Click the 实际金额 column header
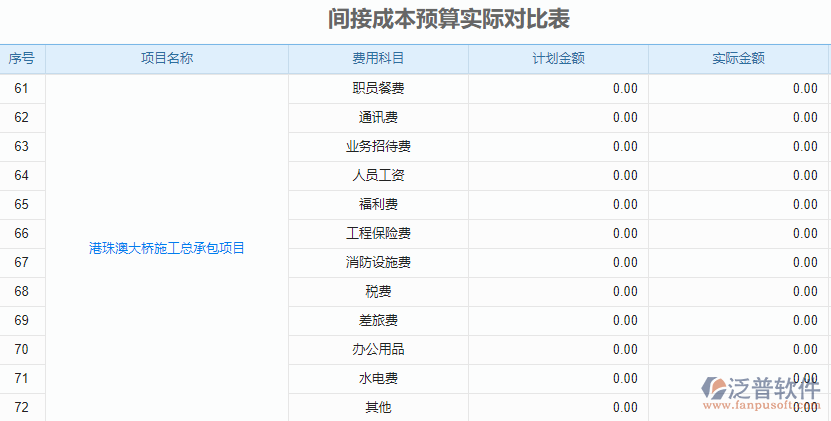 click(x=739, y=59)
